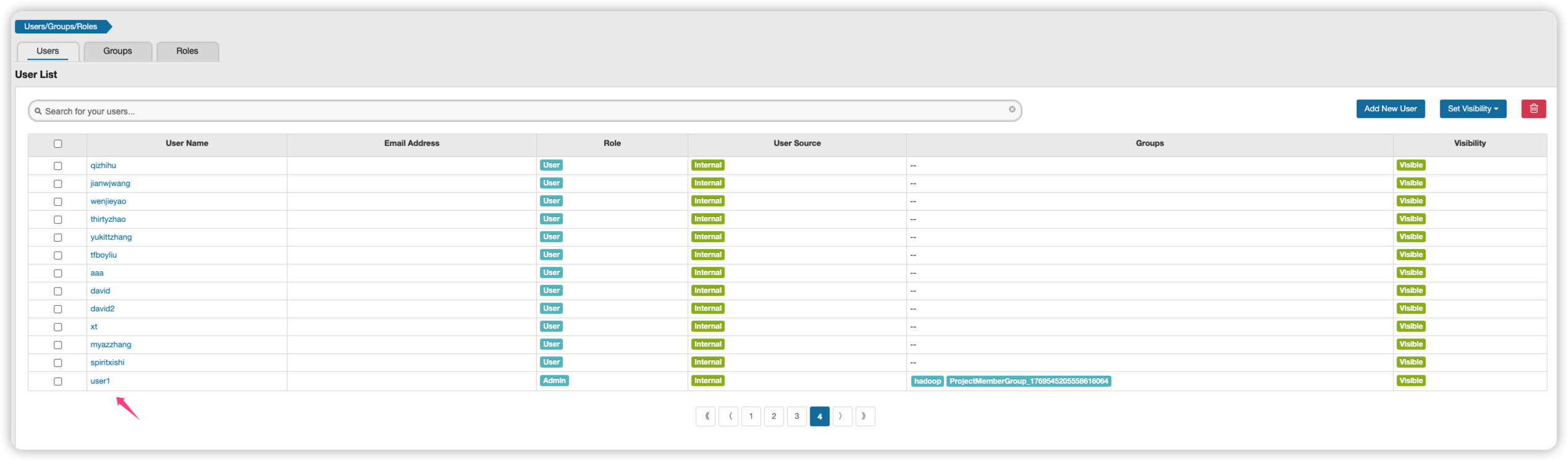Open the Roles tab
The width and height of the screenshot is (1568, 461).
tap(187, 51)
